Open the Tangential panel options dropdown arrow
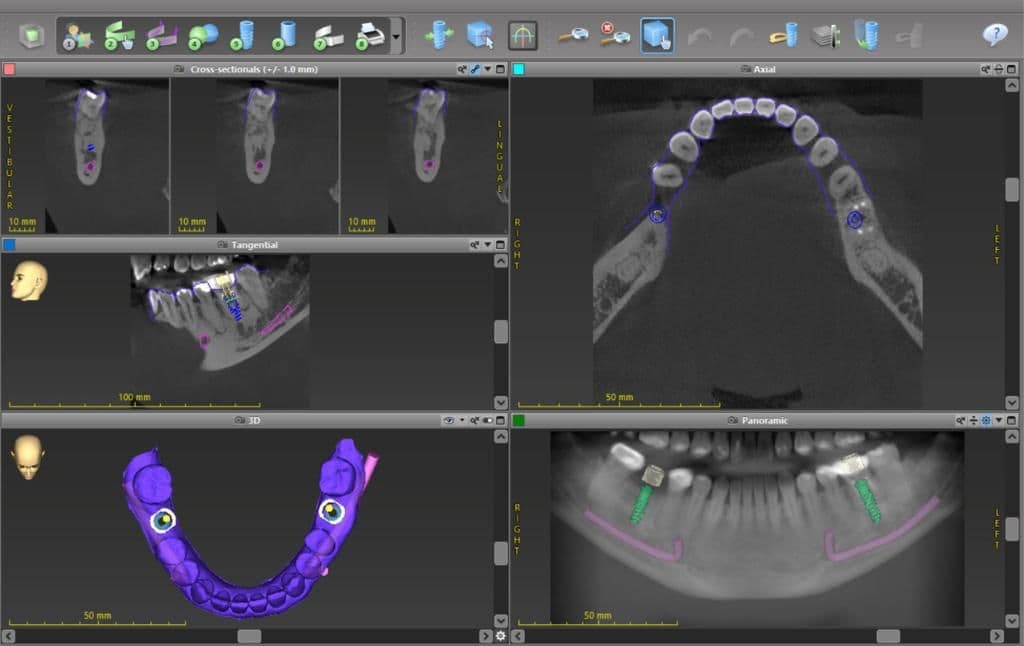1024x646 pixels. (487, 245)
